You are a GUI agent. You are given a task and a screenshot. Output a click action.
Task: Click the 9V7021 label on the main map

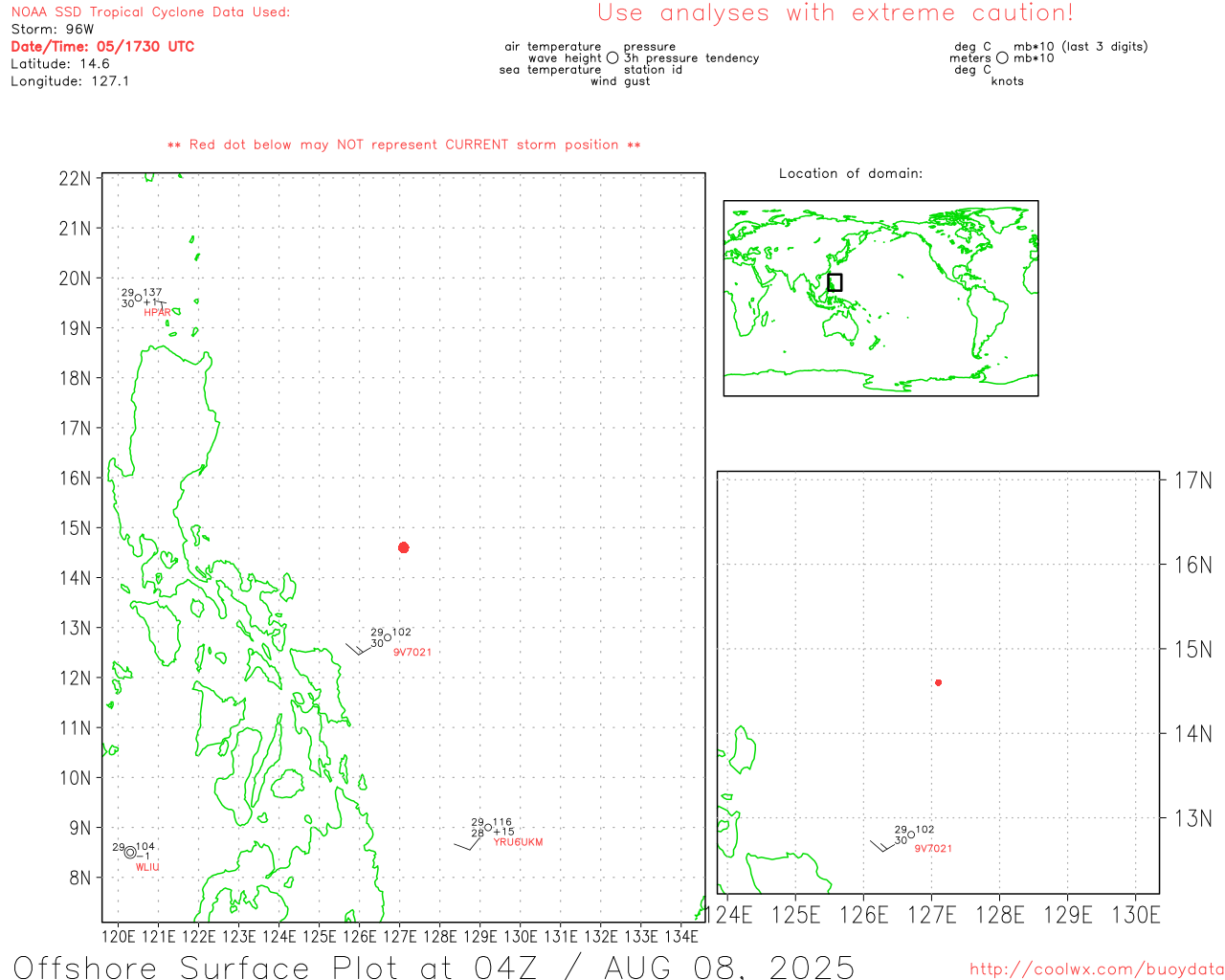click(412, 652)
